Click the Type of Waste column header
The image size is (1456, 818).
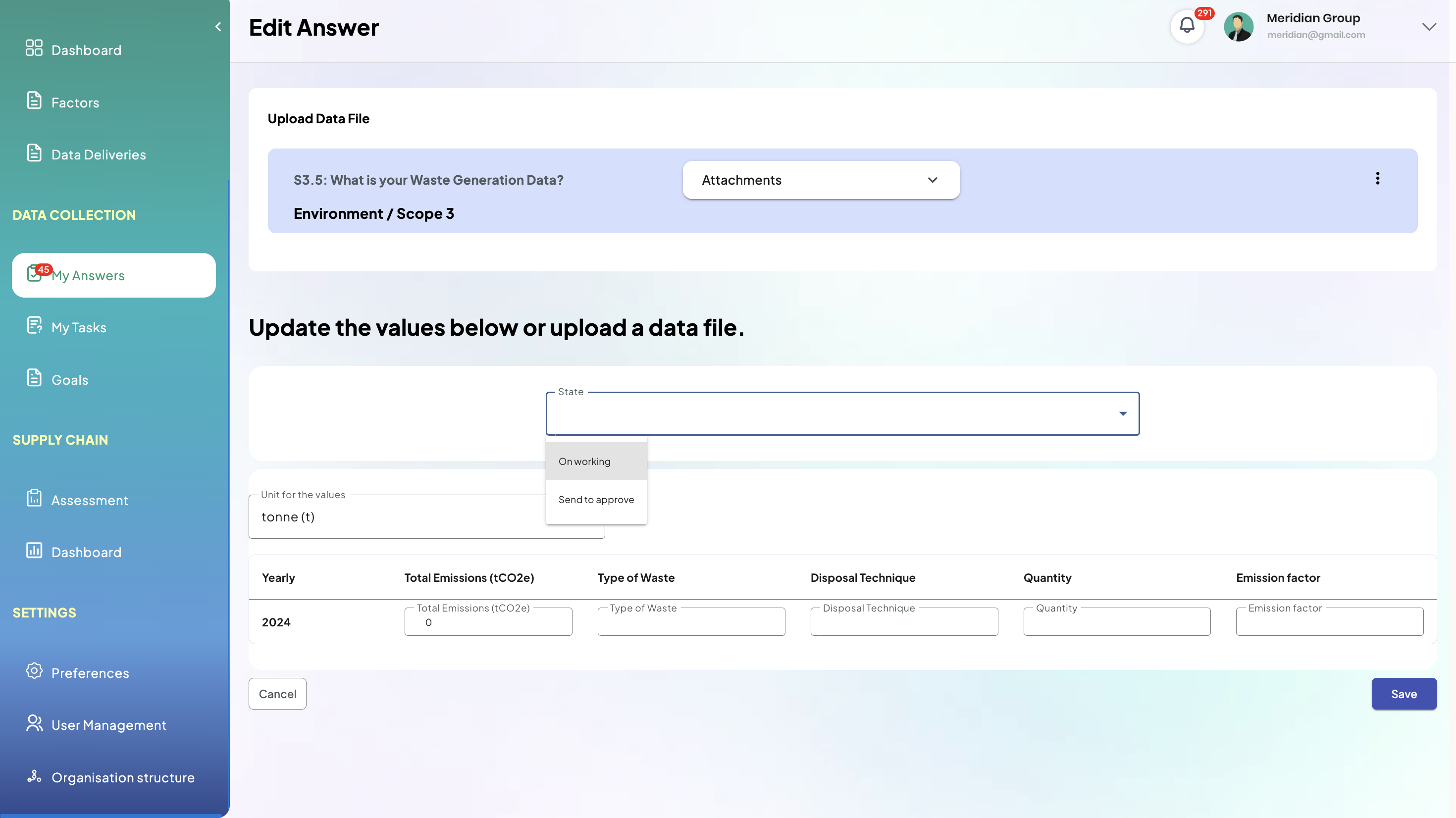point(636,578)
